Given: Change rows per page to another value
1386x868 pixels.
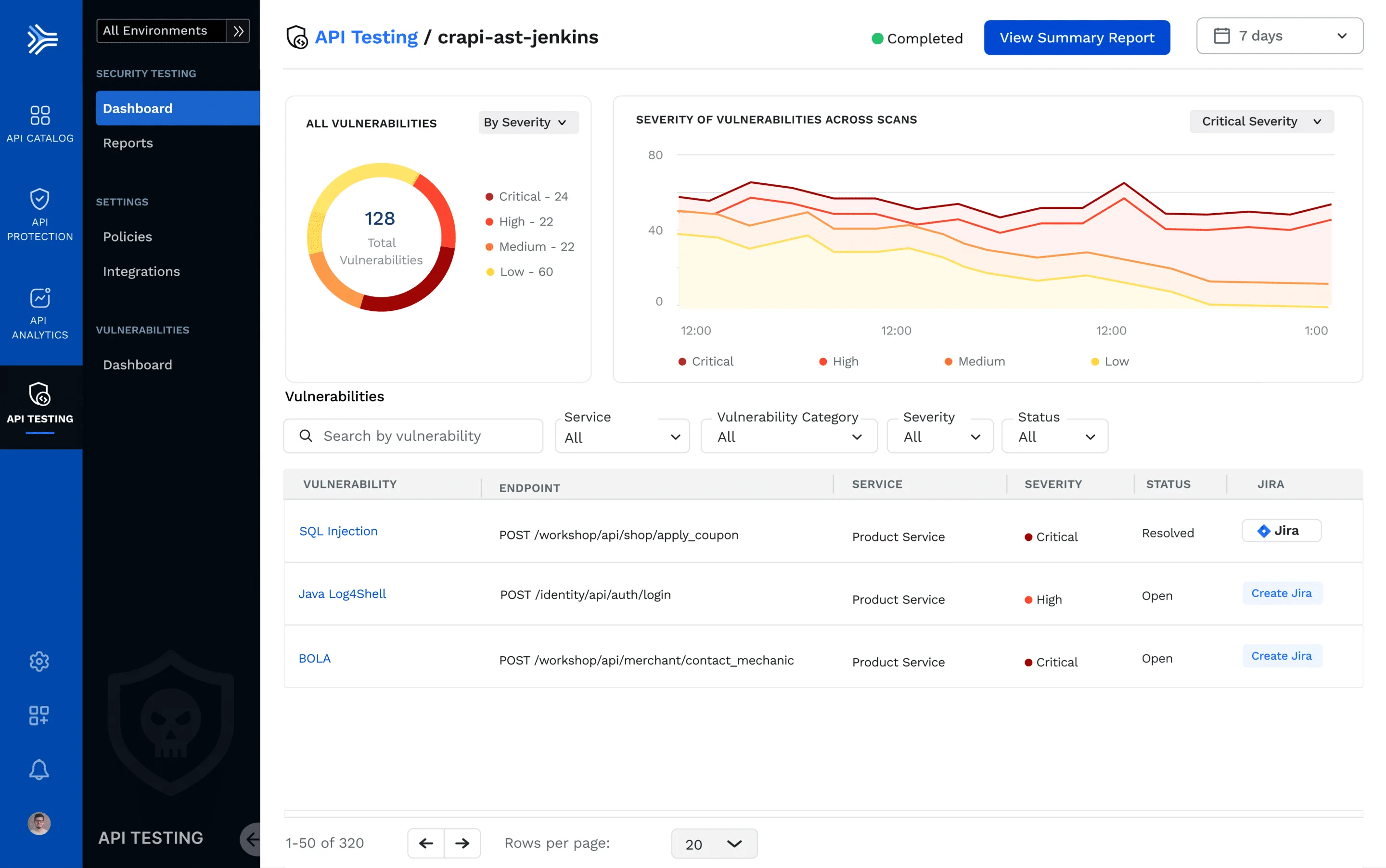Looking at the screenshot, I should coord(714,843).
